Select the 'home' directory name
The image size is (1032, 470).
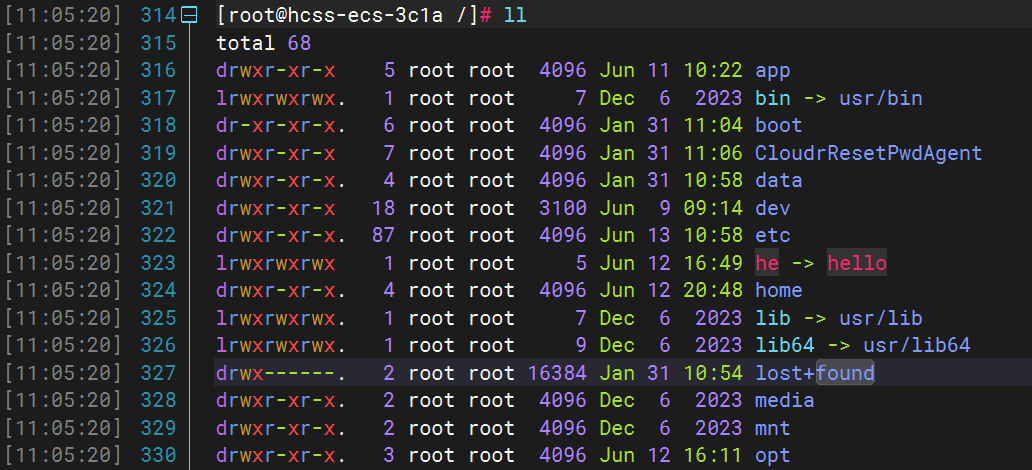point(779,291)
